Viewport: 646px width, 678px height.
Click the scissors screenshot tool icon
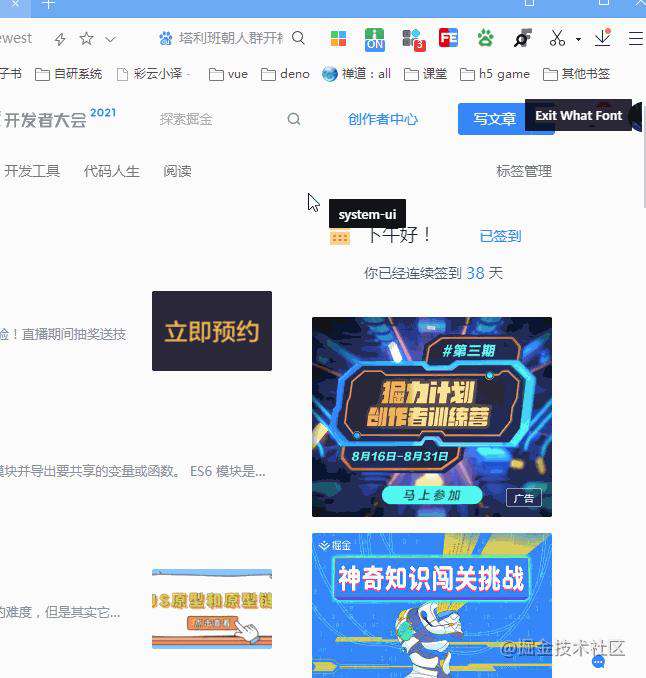click(x=557, y=38)
